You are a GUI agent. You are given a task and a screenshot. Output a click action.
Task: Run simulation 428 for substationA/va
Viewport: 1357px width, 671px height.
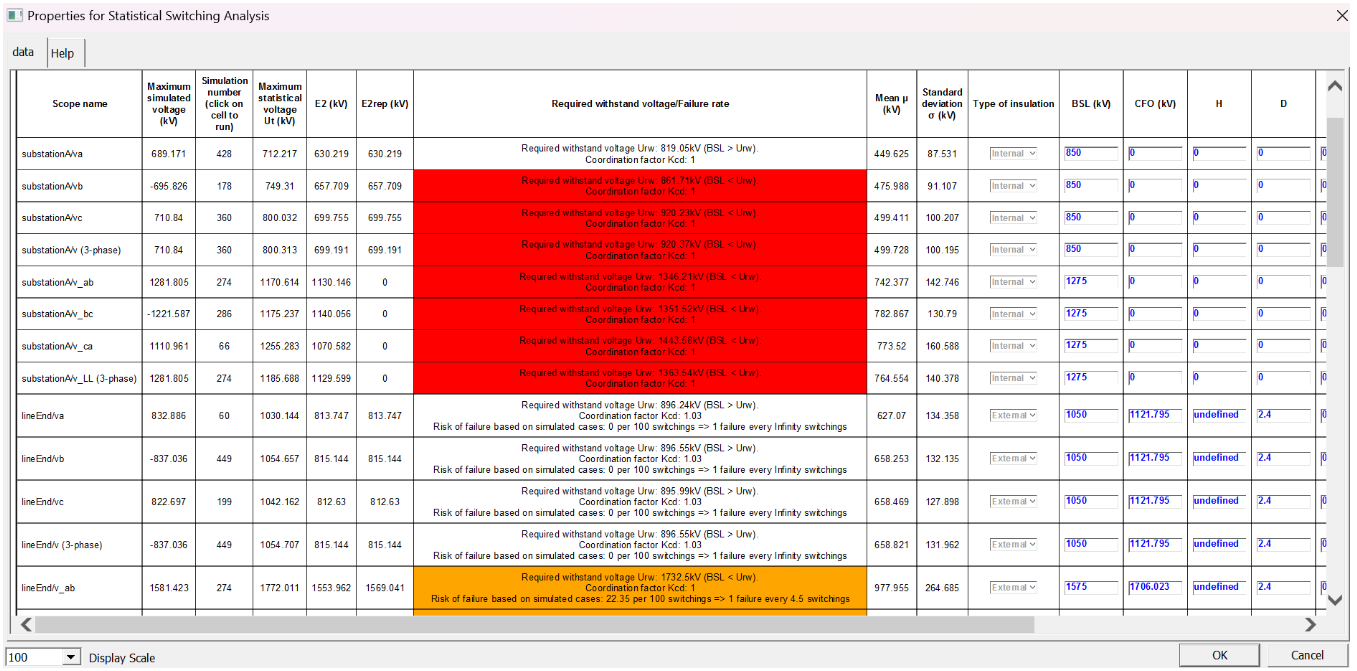point(223,154)
